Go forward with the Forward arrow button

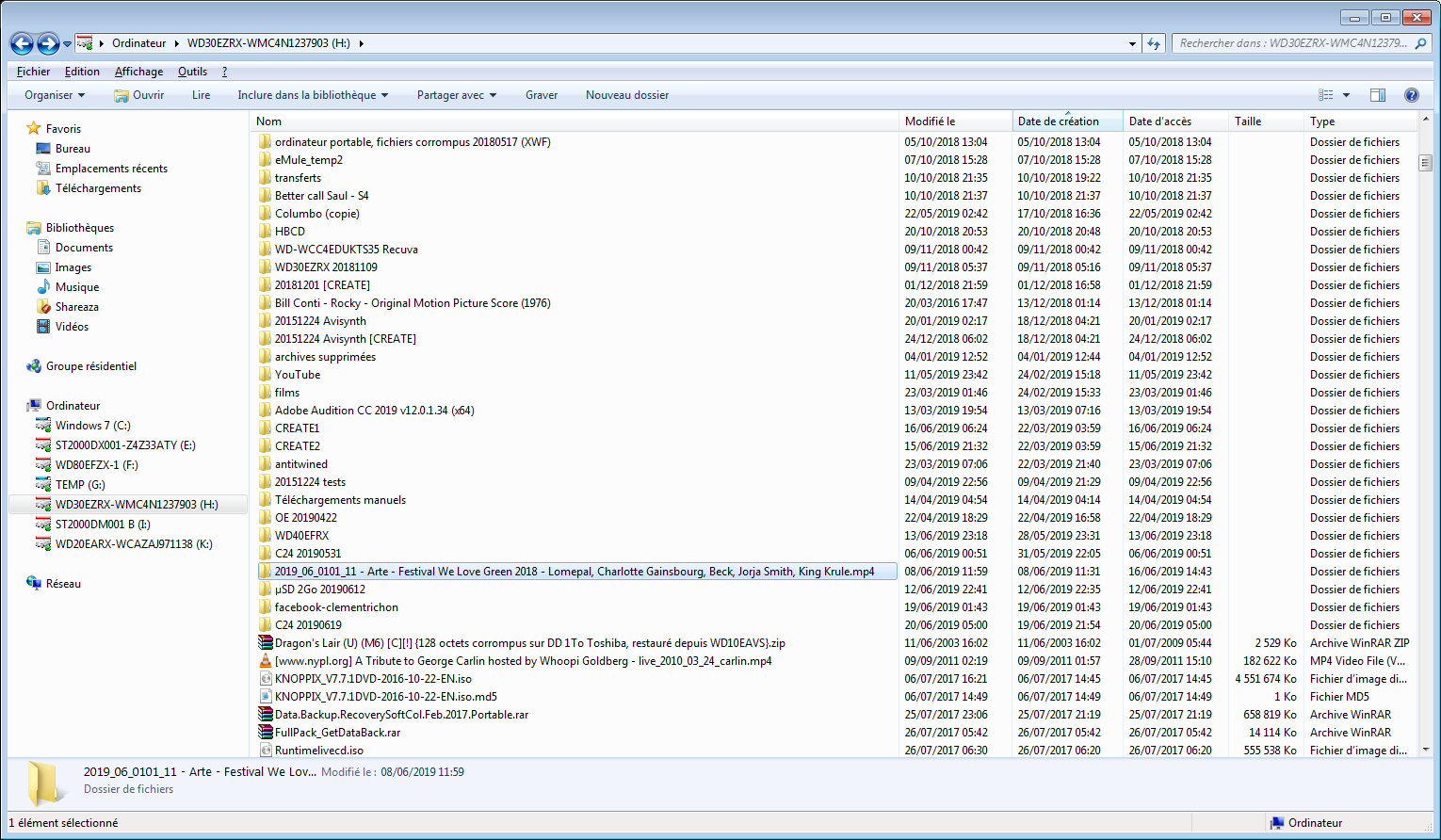[x=48, y=43]
